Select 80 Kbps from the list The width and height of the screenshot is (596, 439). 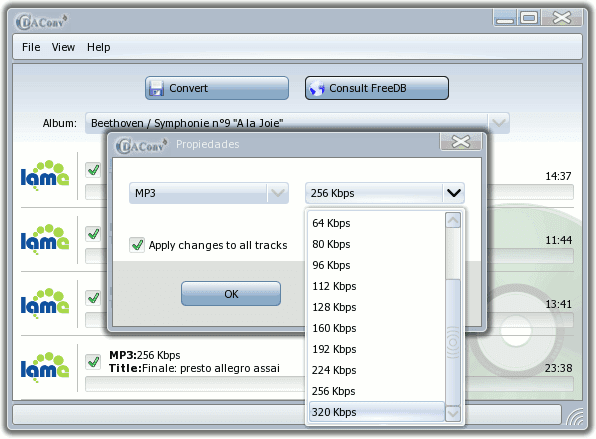click(377, 244)
